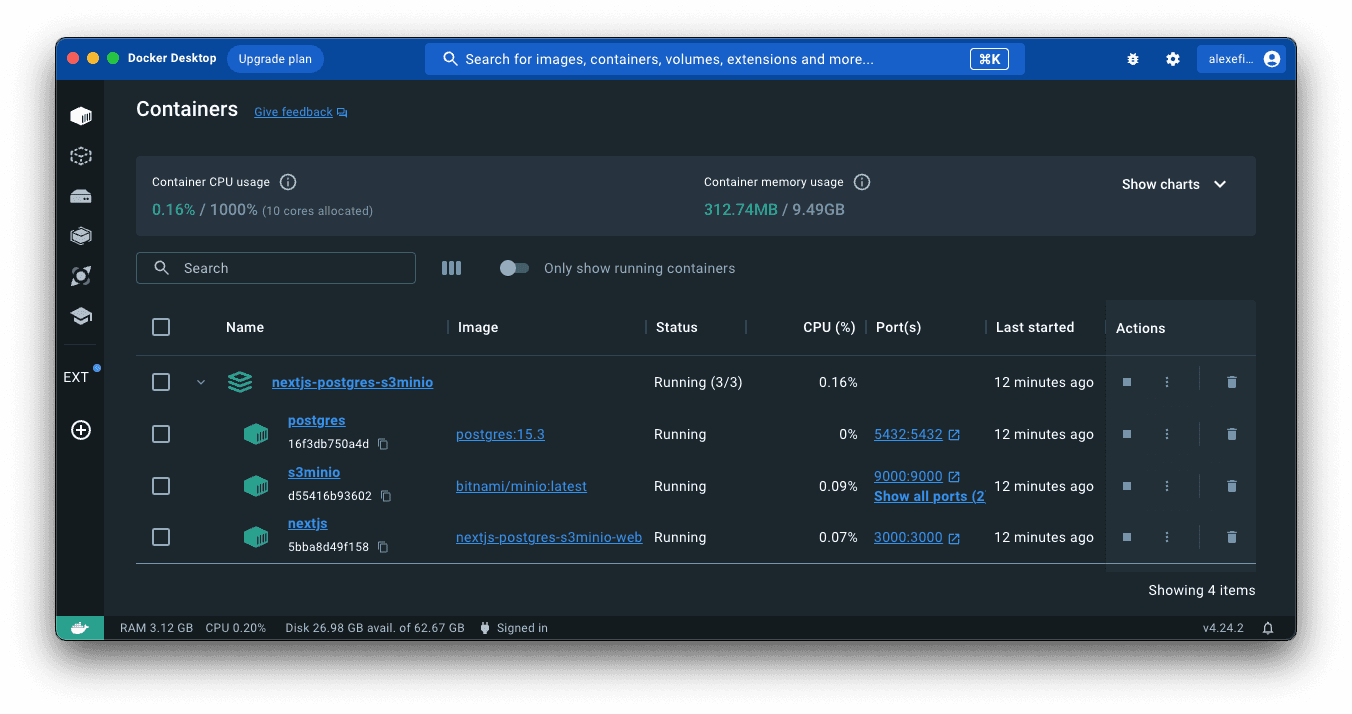Stop the postgres container
The width and height of the screenshot is (1352, 714).
[x=1127, y=434]
